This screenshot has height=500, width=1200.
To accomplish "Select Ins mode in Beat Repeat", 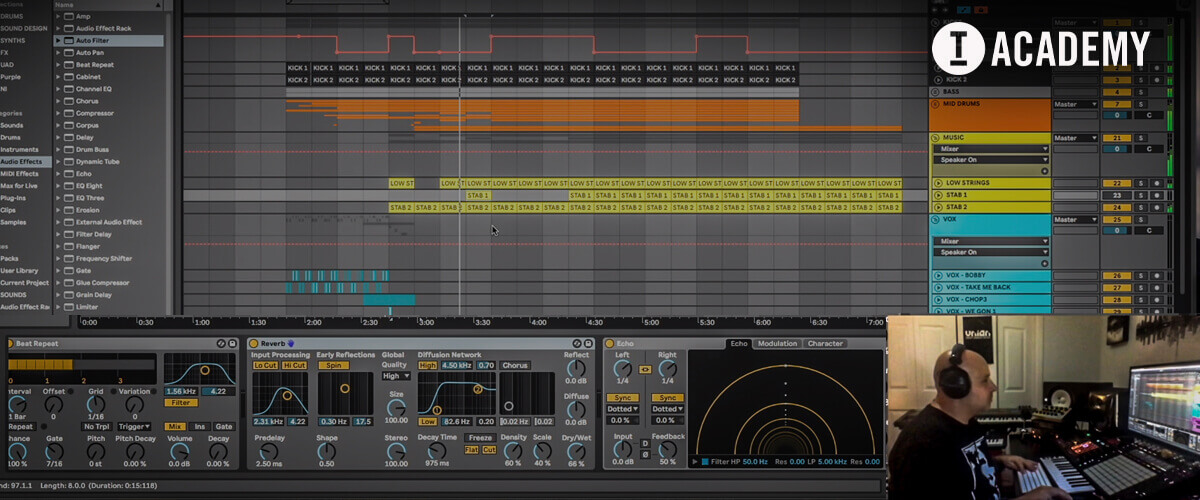I will point(200,426).
